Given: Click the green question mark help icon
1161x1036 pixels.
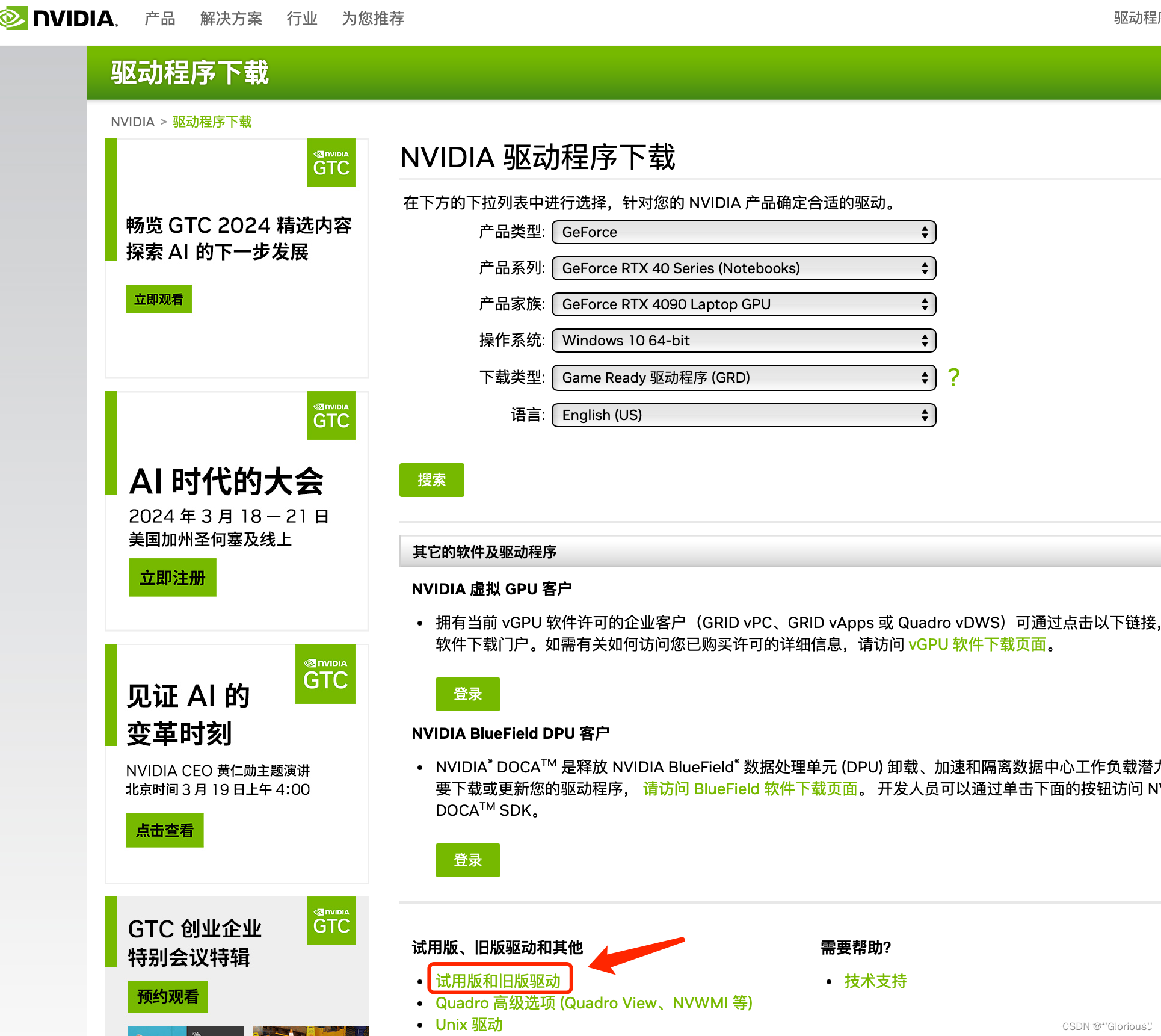Looking at the screenshot, I should 953,378.
